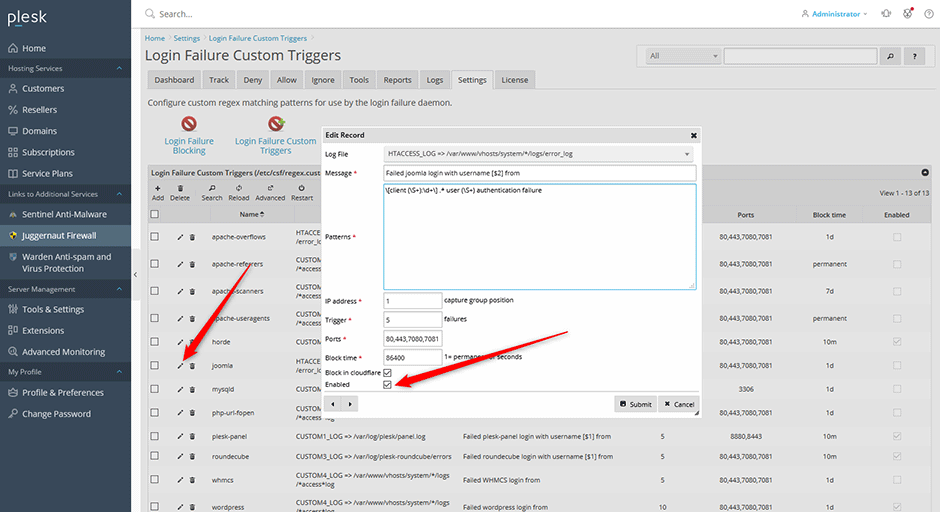Collapse the My Profile section
The width and height of the screenshot is (940, 512).
click(119, 372)
